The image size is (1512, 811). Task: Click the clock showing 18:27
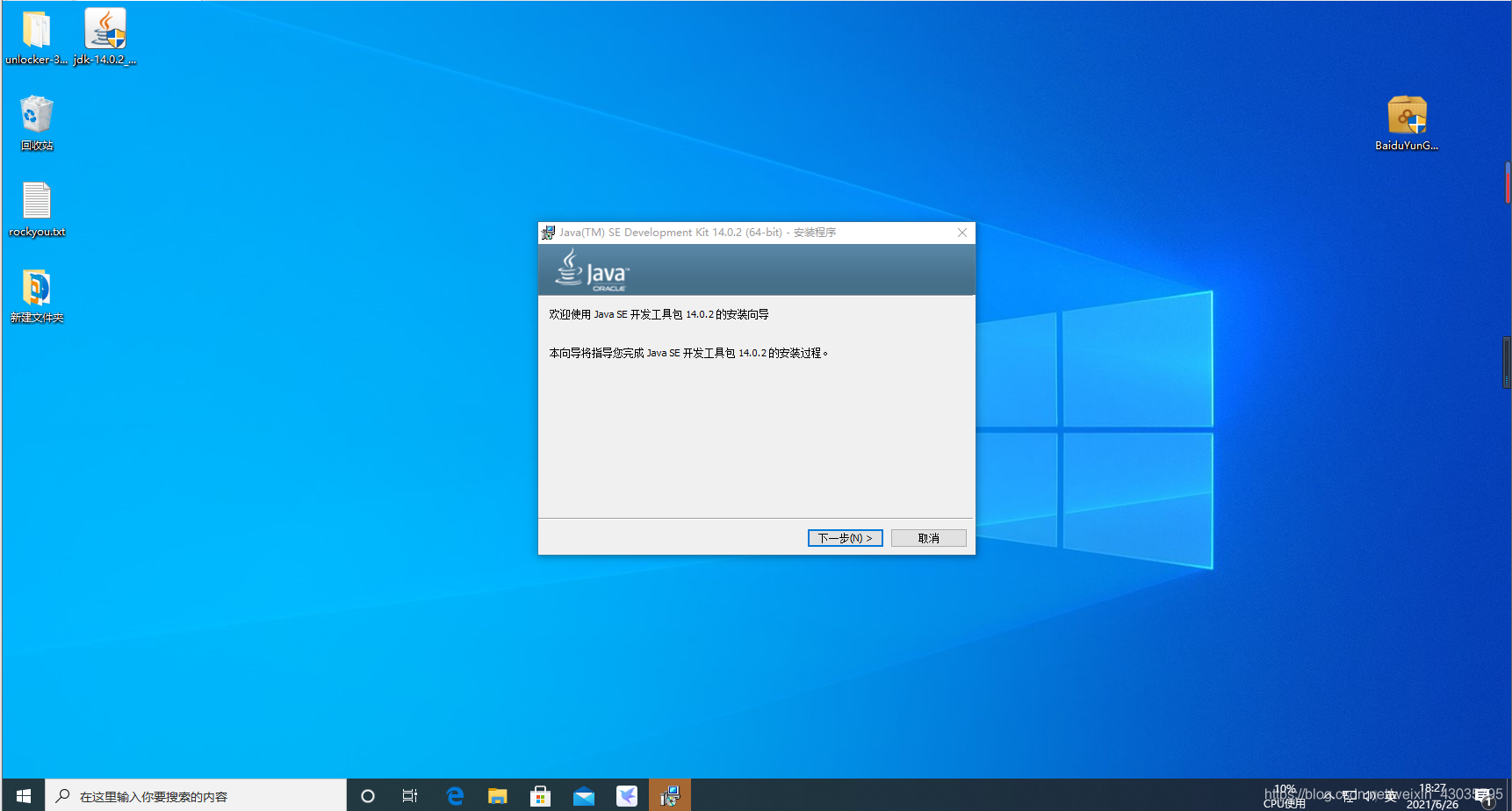(x=1432, y=796)
